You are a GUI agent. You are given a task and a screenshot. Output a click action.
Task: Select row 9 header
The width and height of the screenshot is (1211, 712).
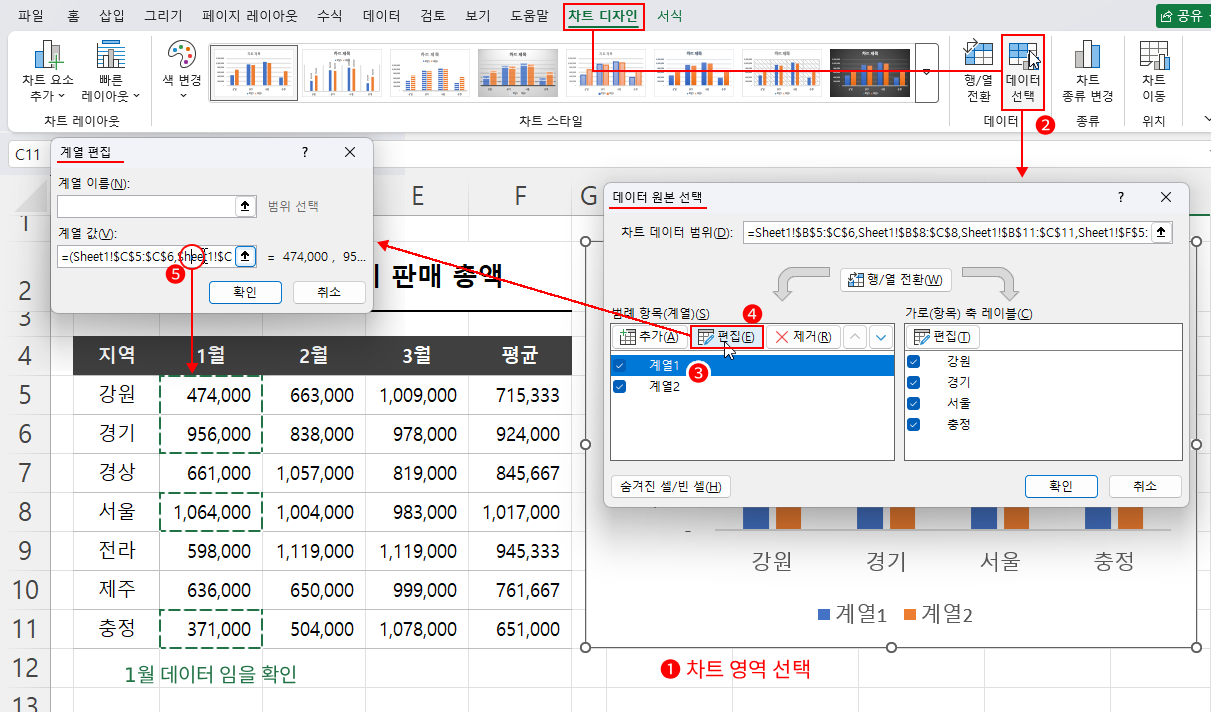pyautogui.click(x=25, y=550)
